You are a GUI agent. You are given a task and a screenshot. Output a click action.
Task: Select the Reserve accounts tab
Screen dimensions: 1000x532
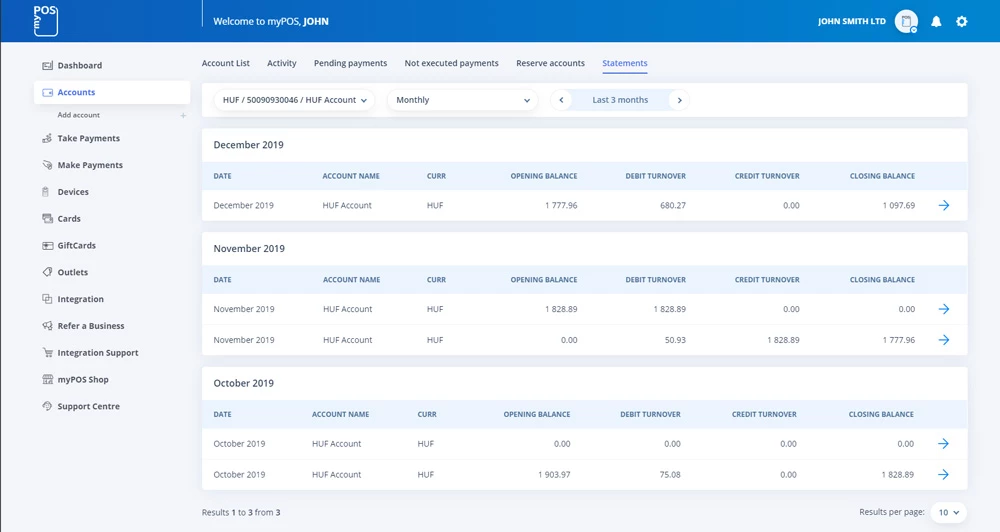point(550,63)
